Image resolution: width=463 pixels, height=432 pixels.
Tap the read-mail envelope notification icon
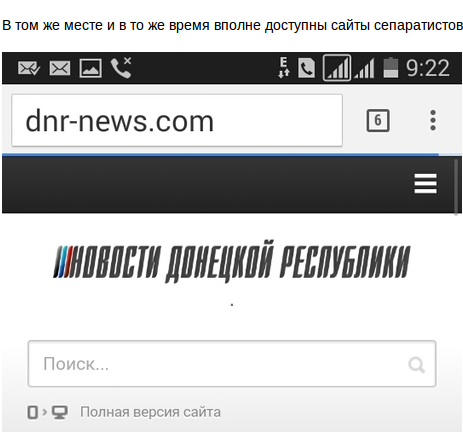[x=29, y=68]
